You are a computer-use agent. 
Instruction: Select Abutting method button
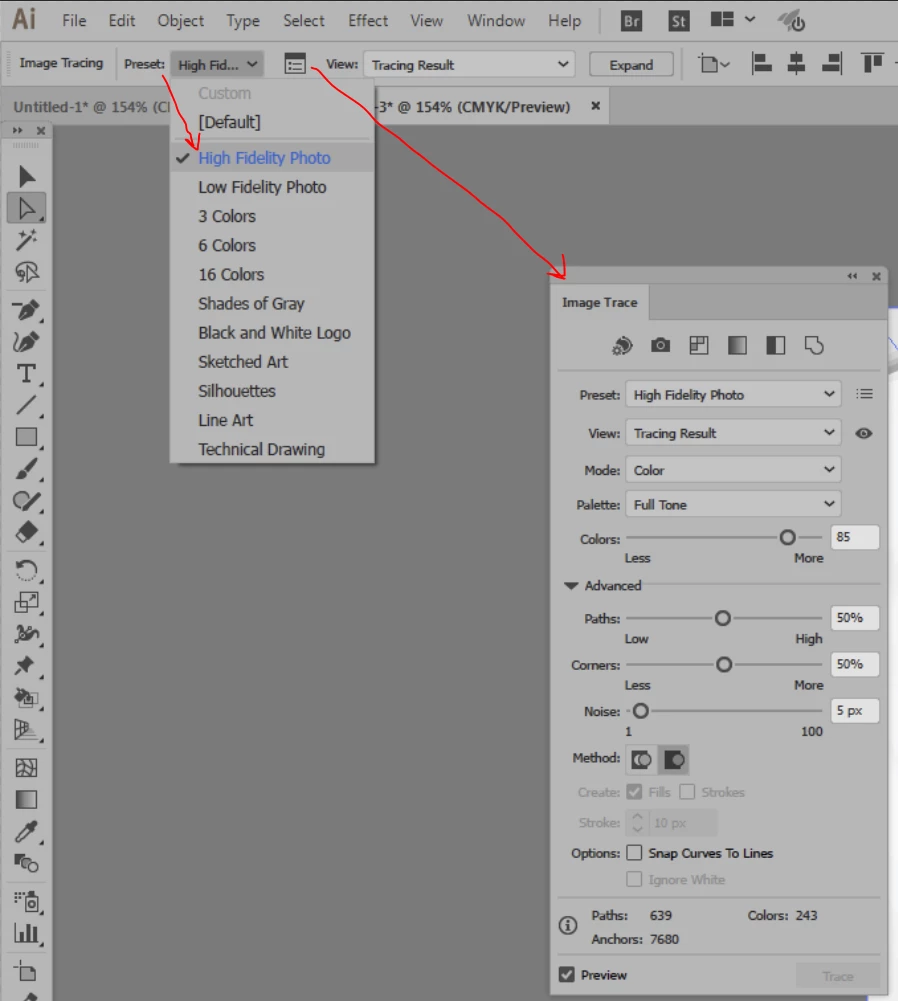point(641,759)
